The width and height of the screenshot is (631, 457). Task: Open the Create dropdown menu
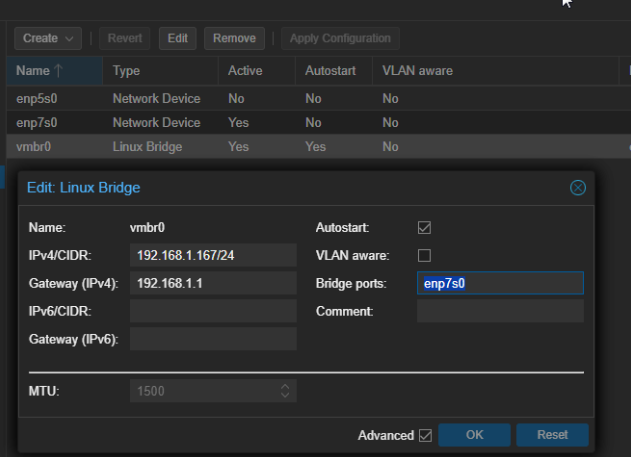pos(47,38)
